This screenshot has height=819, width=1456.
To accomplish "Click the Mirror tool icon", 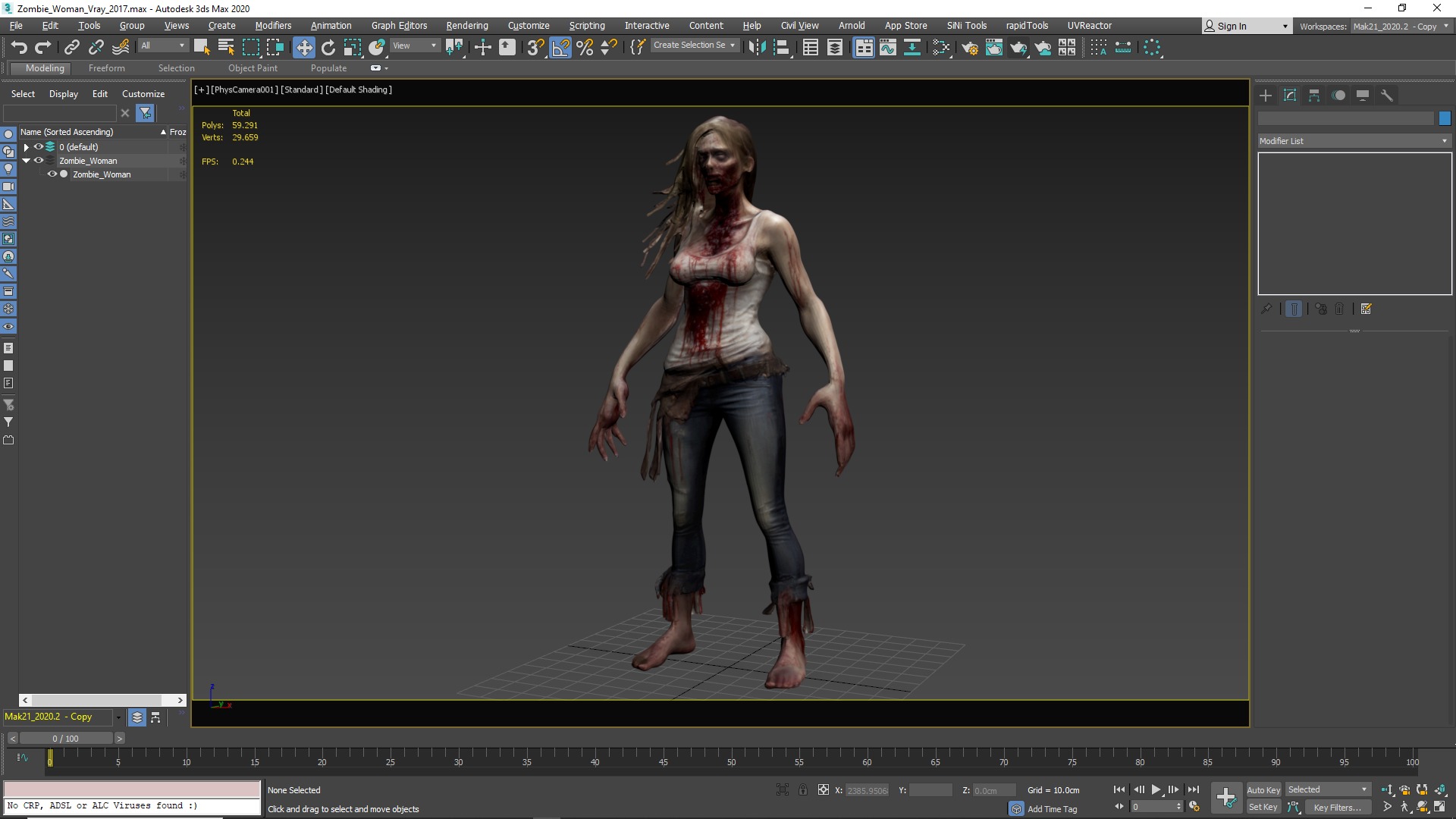I will tap(757, 48).
